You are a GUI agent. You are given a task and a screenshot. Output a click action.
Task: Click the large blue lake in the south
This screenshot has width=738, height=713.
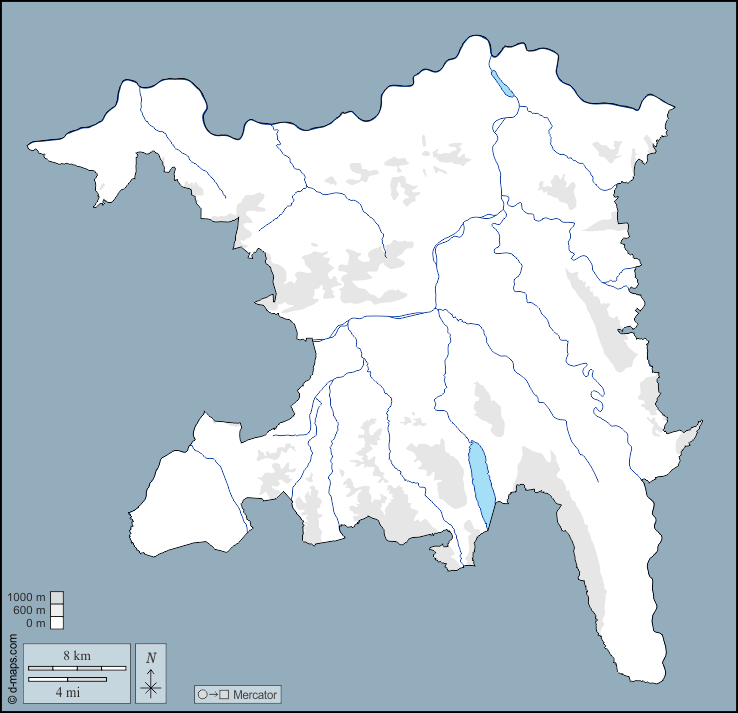coord(481,484)
